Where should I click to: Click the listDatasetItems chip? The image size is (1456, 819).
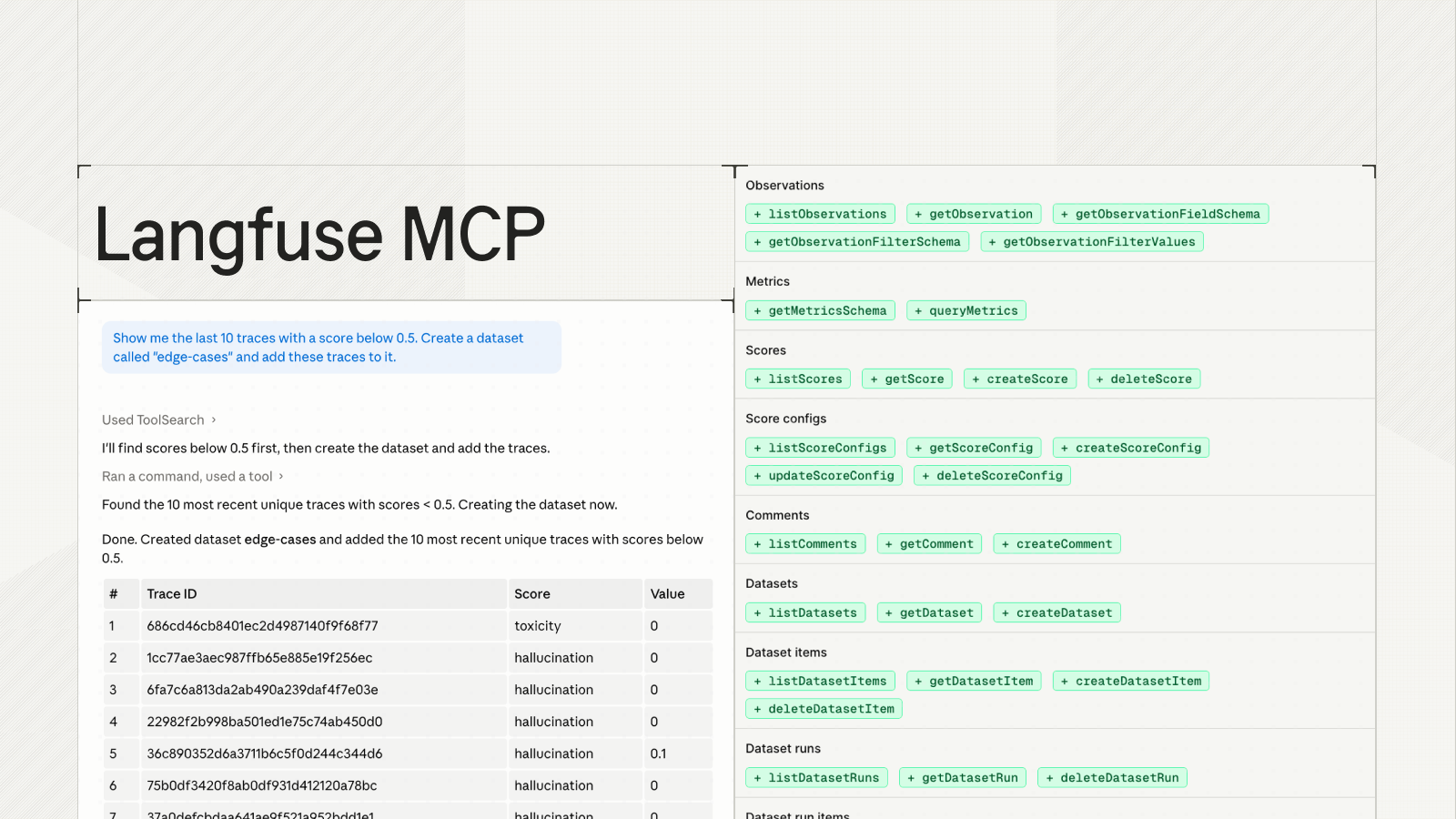[820, 681]
